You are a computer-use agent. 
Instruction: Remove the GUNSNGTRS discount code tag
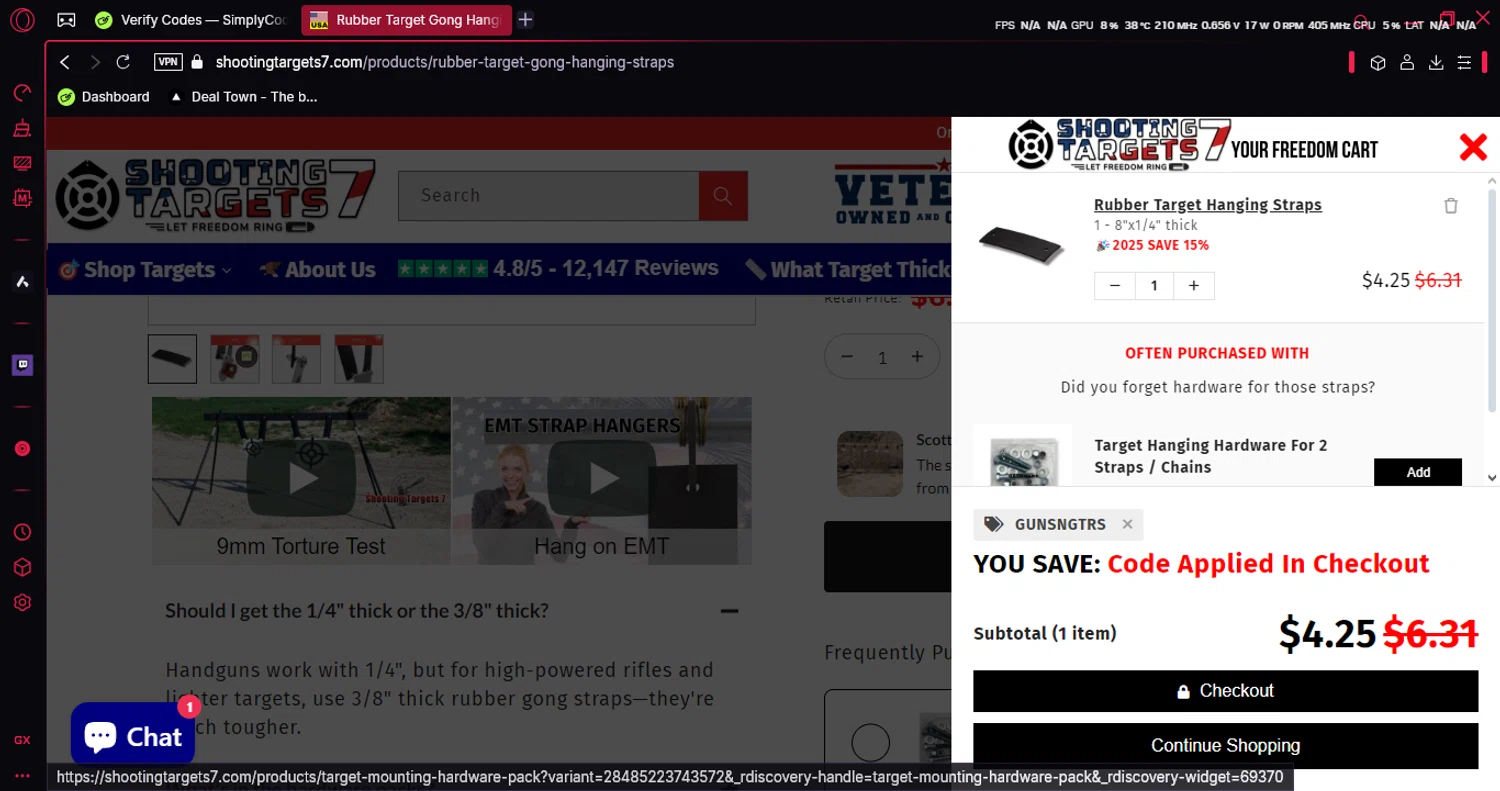tap(1127, 524)
